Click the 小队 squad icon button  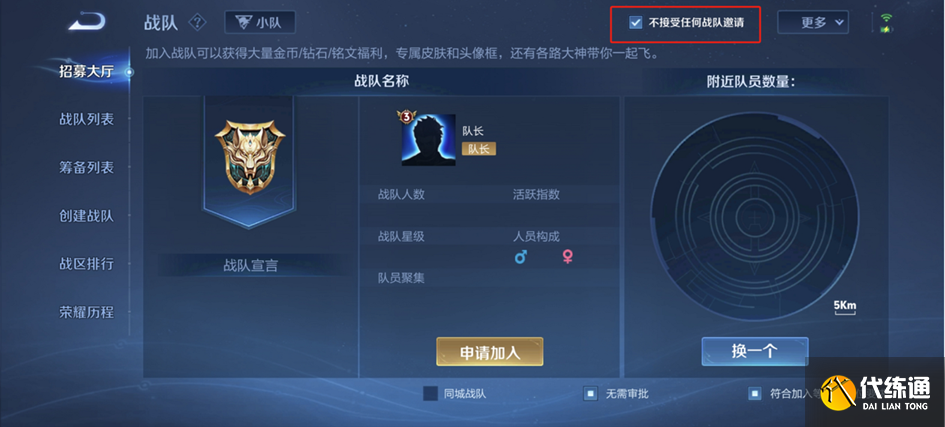coord(260,23)
